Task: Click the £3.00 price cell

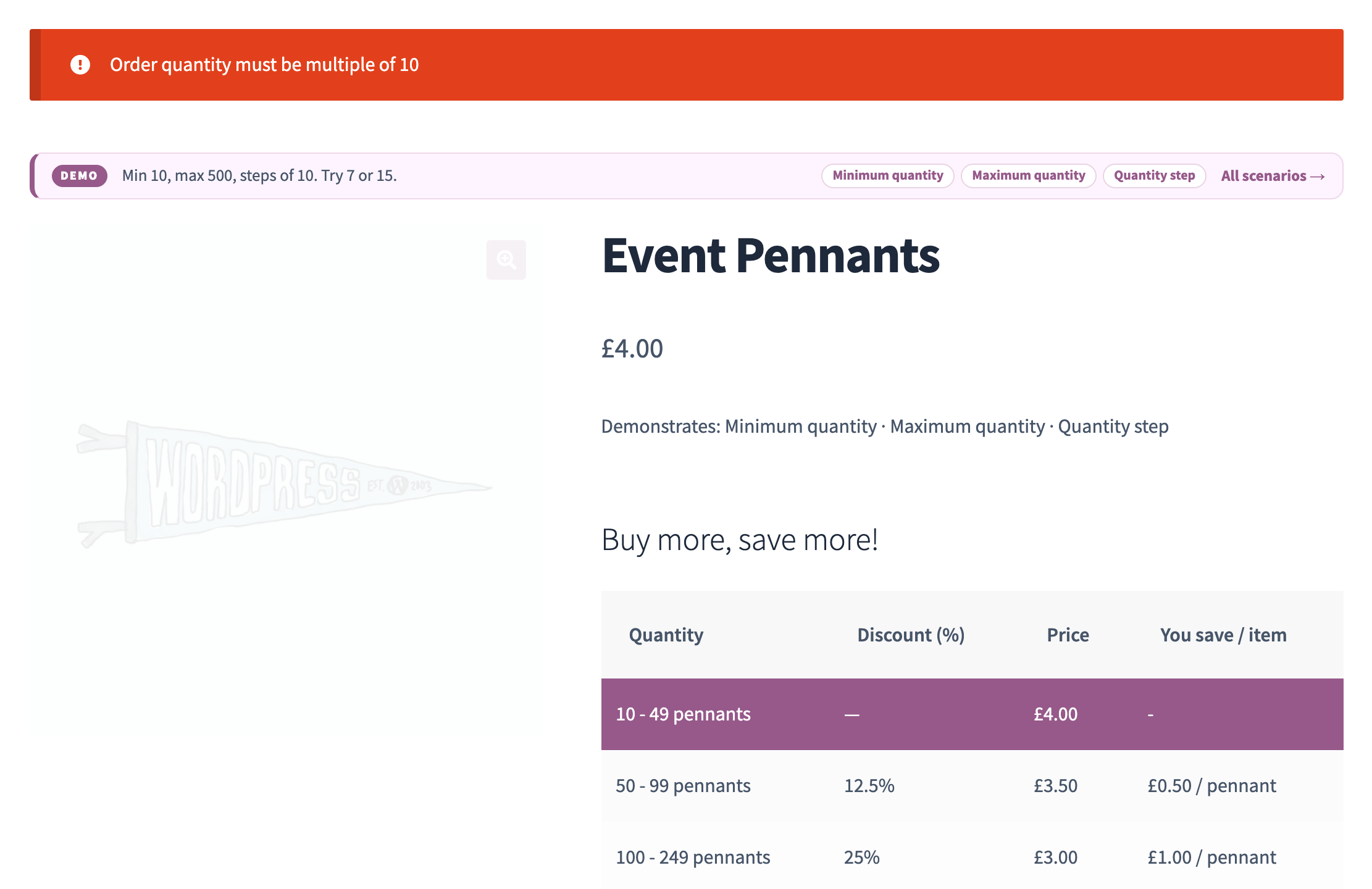Action: point(1055,858)
